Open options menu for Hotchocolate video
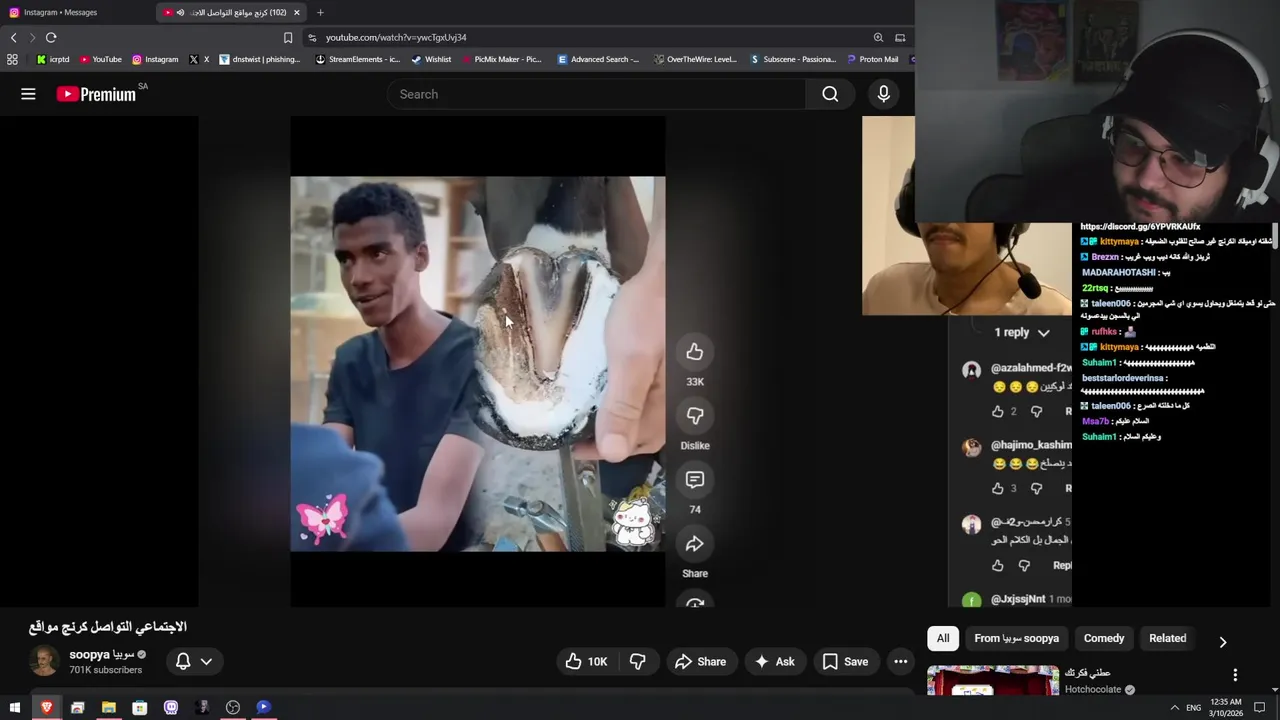This screenshot has width=1280, height=720. 1235,675
